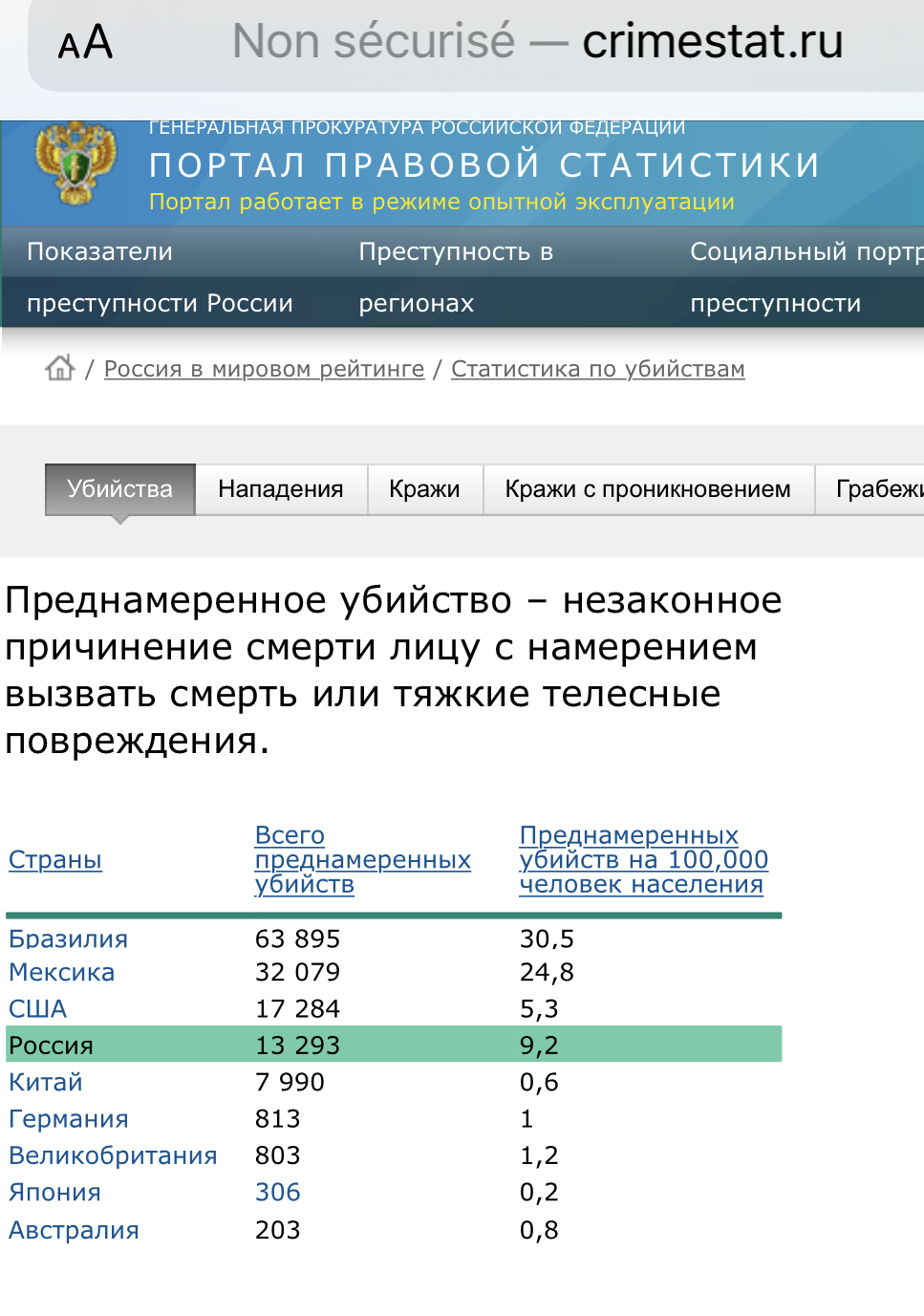
Task: Open 'Показатели преступности России' menu
Action: [x=160, y=277]
